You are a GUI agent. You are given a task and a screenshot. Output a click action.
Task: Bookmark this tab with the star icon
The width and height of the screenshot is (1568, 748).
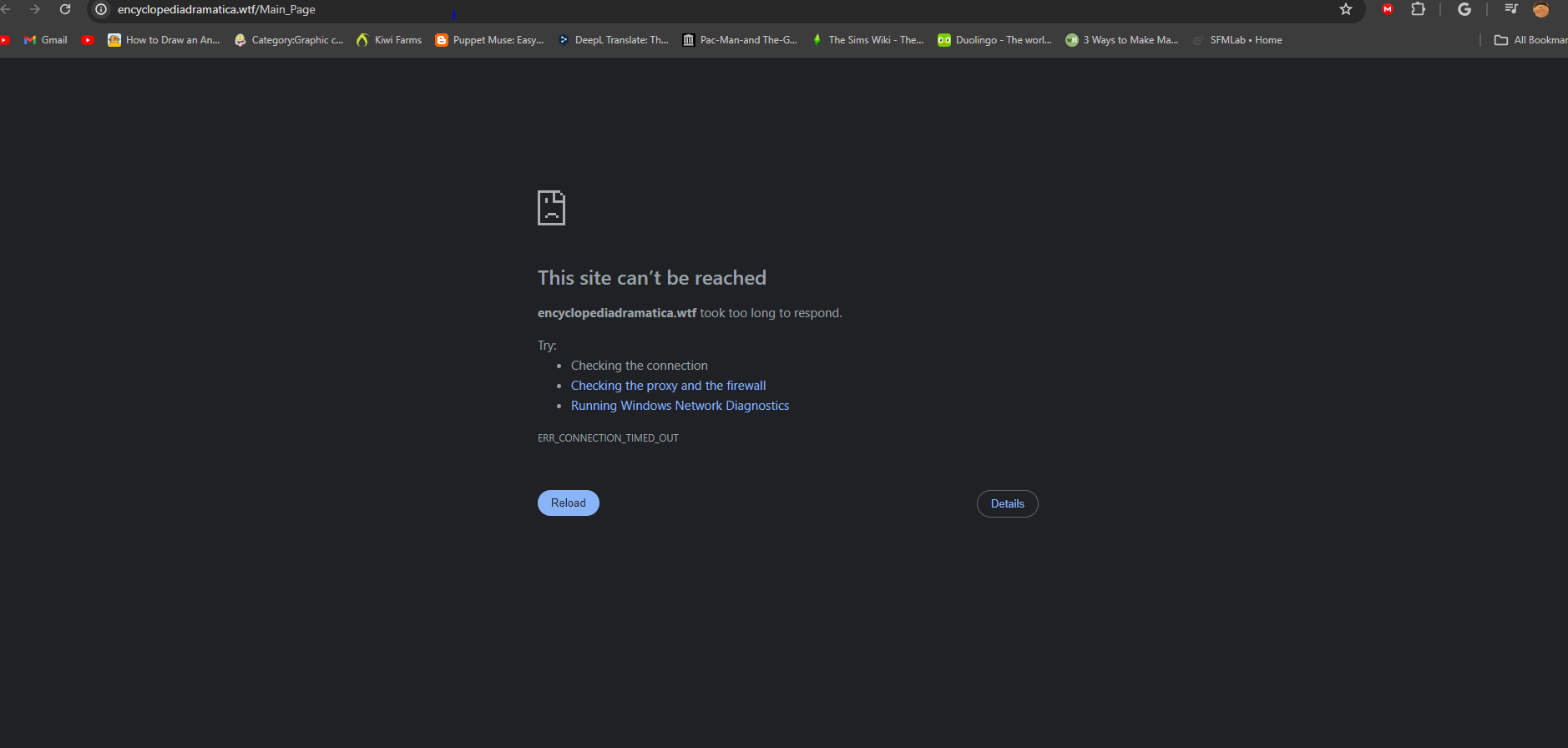pyautogui.click(x=1346, y=9)
